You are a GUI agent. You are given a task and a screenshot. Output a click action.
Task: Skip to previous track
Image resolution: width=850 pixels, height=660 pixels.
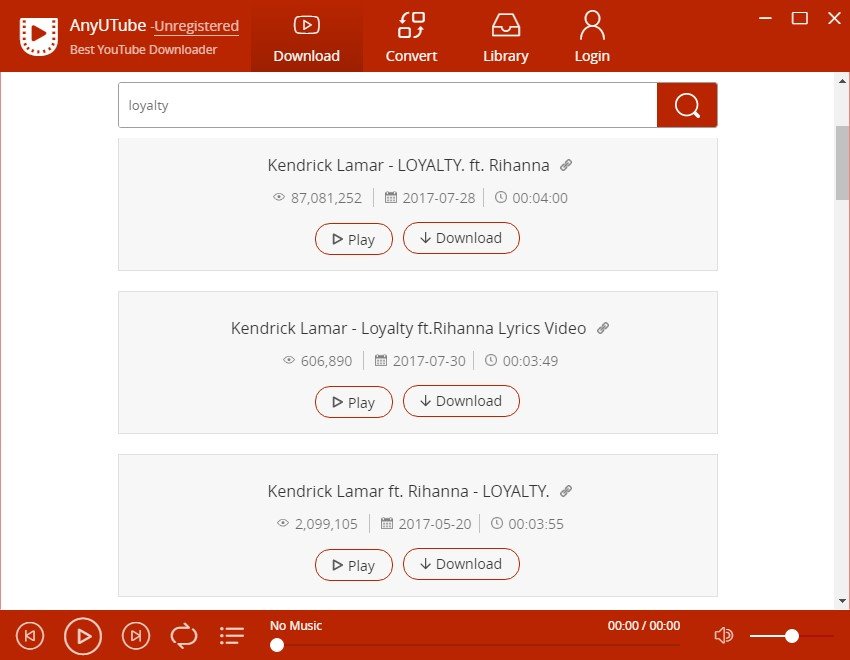click(30, 636)
